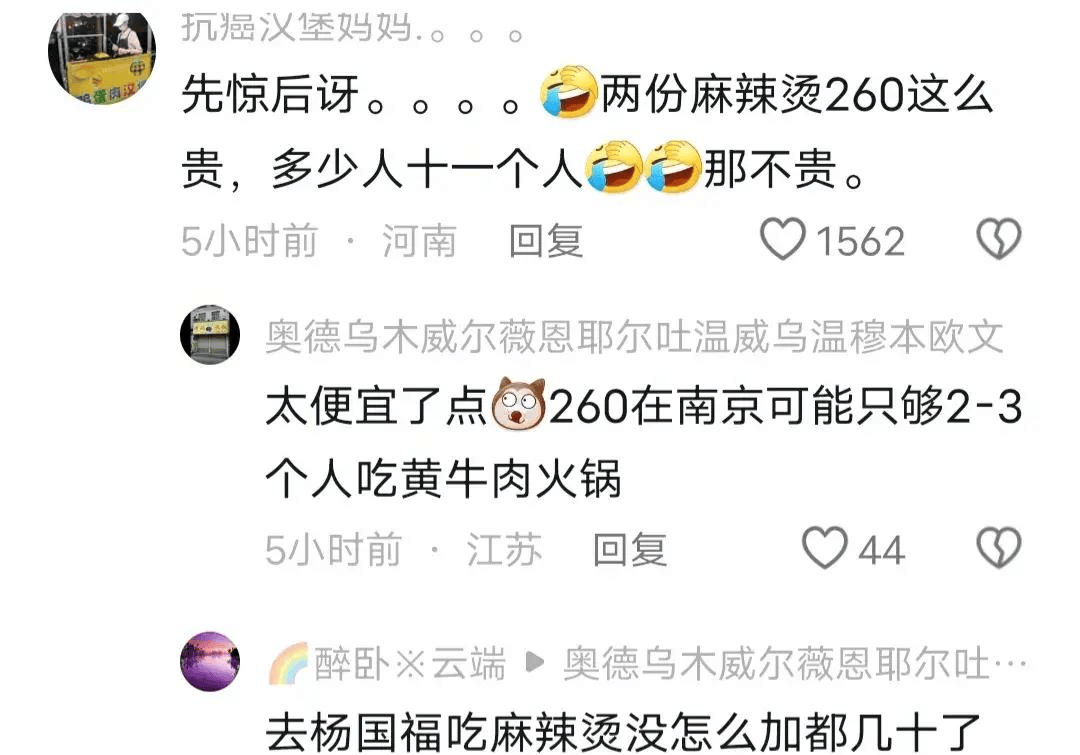Like the Jiangsu reply with 44 likes
This screenshot has width=1080, height=755.
(x=824, y=548)
